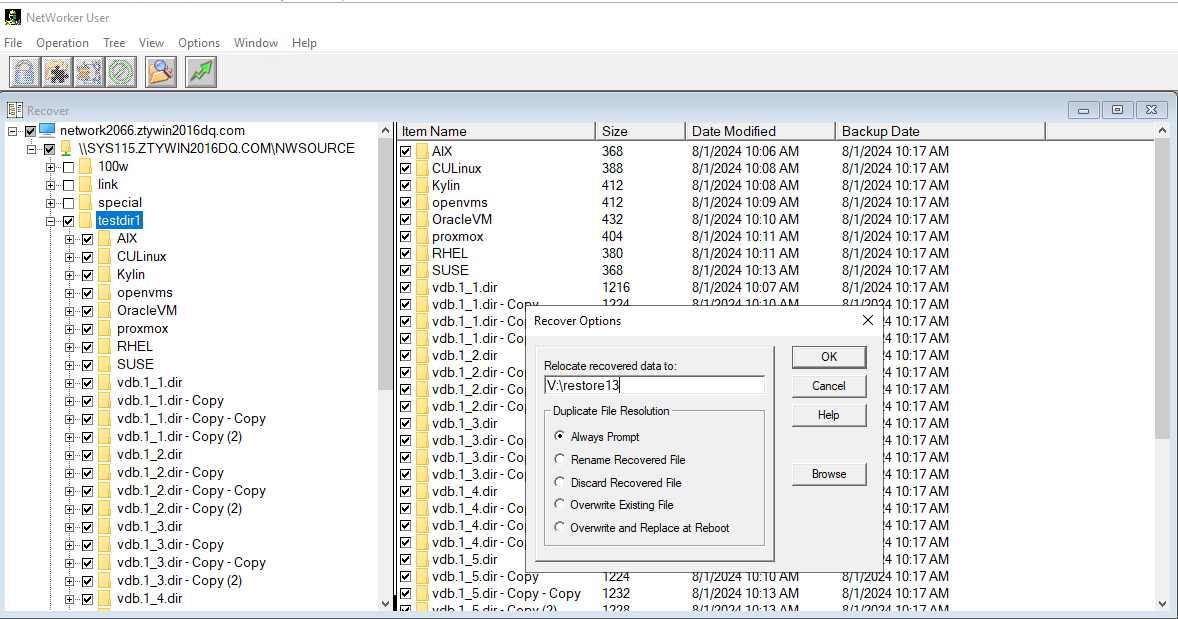
Task: Sort by the Backup Date column header
Action: click(x=940, y=131)
